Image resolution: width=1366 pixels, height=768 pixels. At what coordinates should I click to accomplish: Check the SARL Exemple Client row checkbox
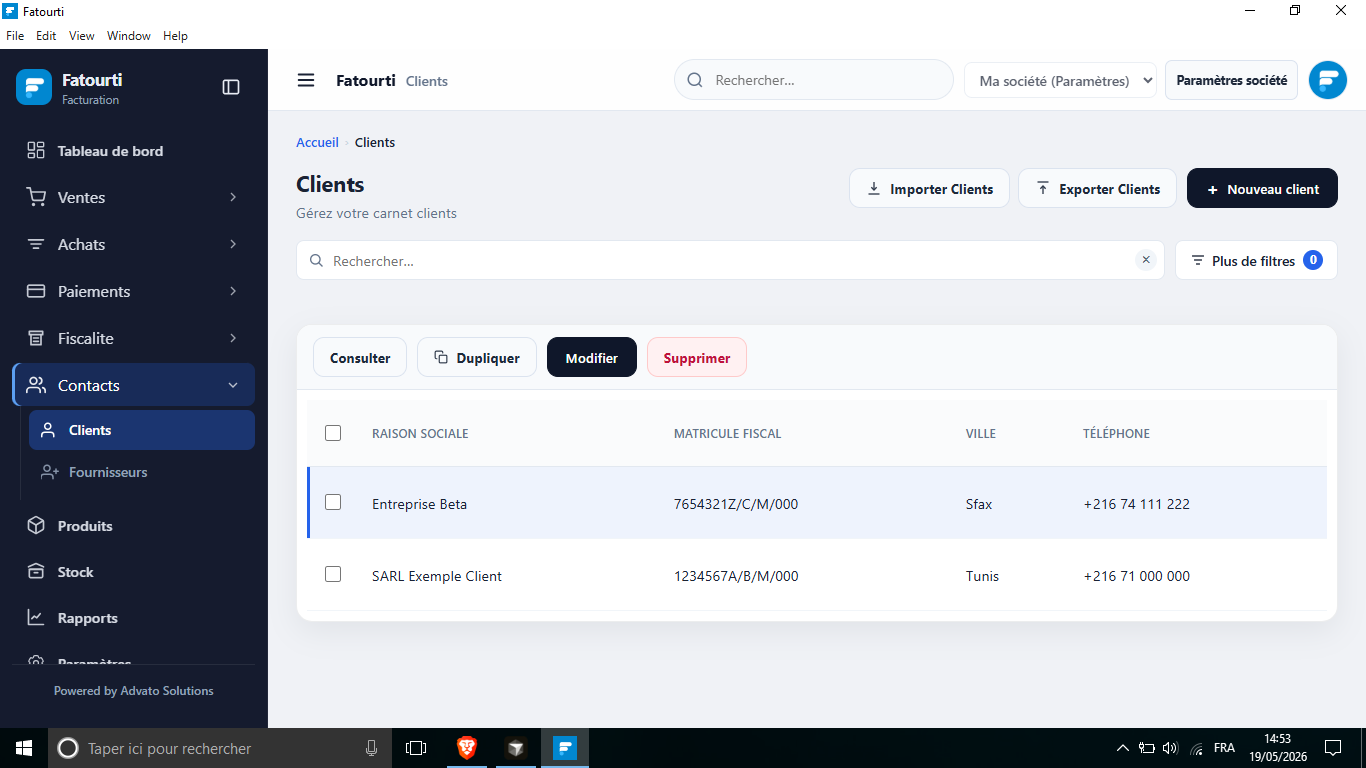(333, 574)
